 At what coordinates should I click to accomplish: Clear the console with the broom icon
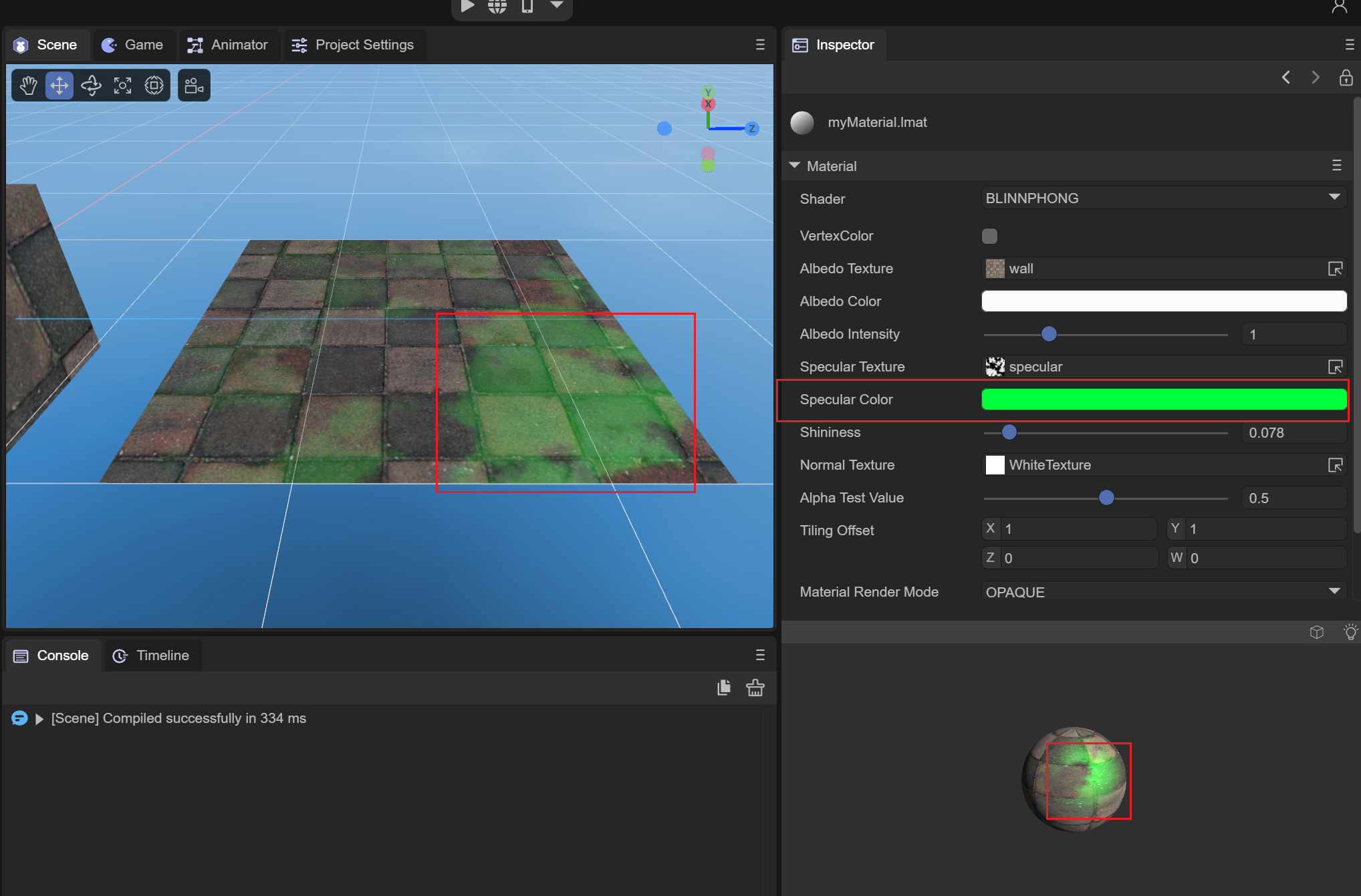[755, 688]
